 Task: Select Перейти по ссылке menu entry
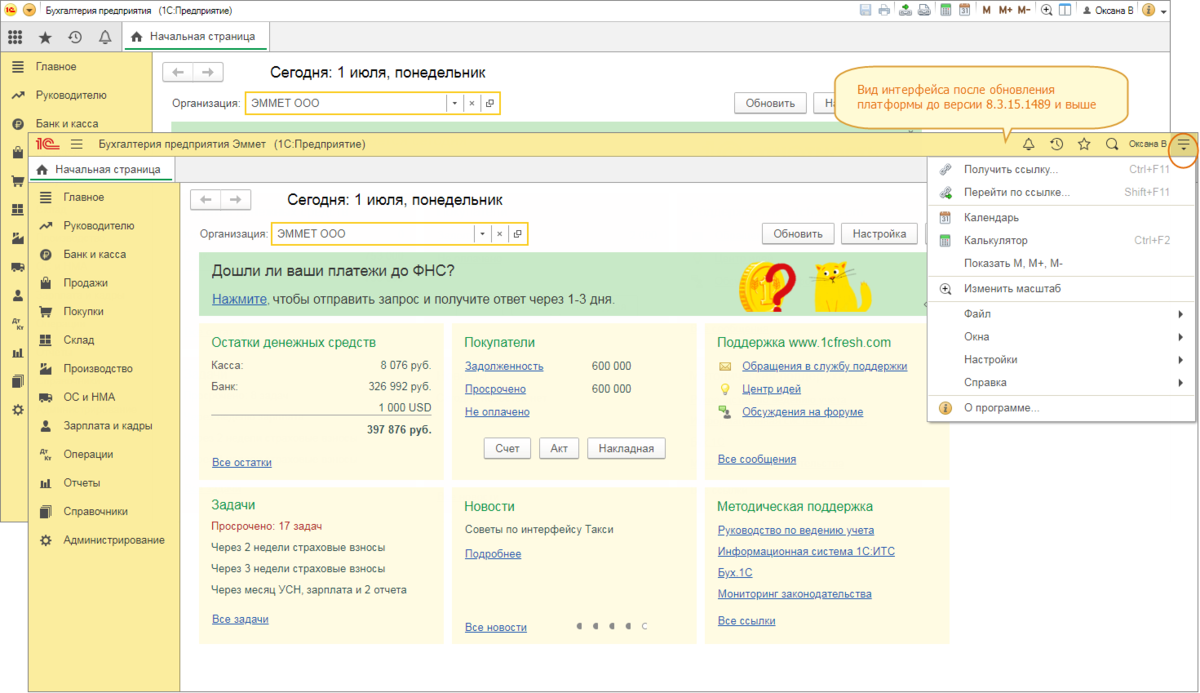point(1061,192)
